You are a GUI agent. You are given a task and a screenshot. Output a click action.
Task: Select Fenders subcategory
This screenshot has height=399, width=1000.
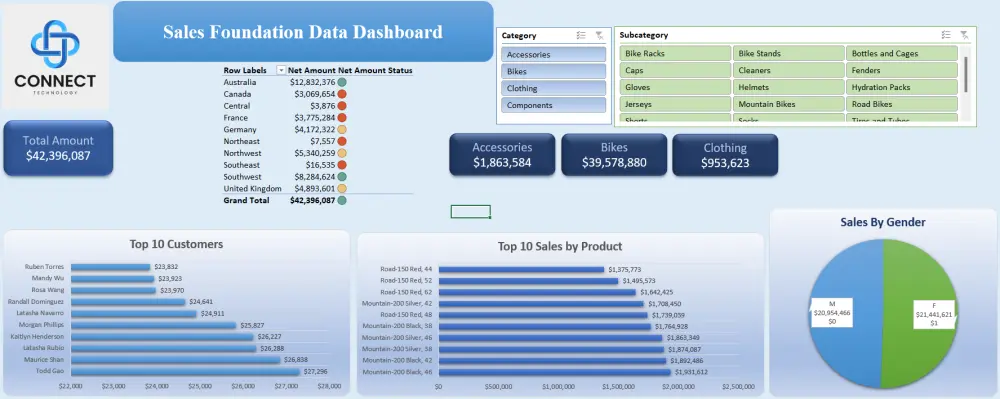click(902, 70)
